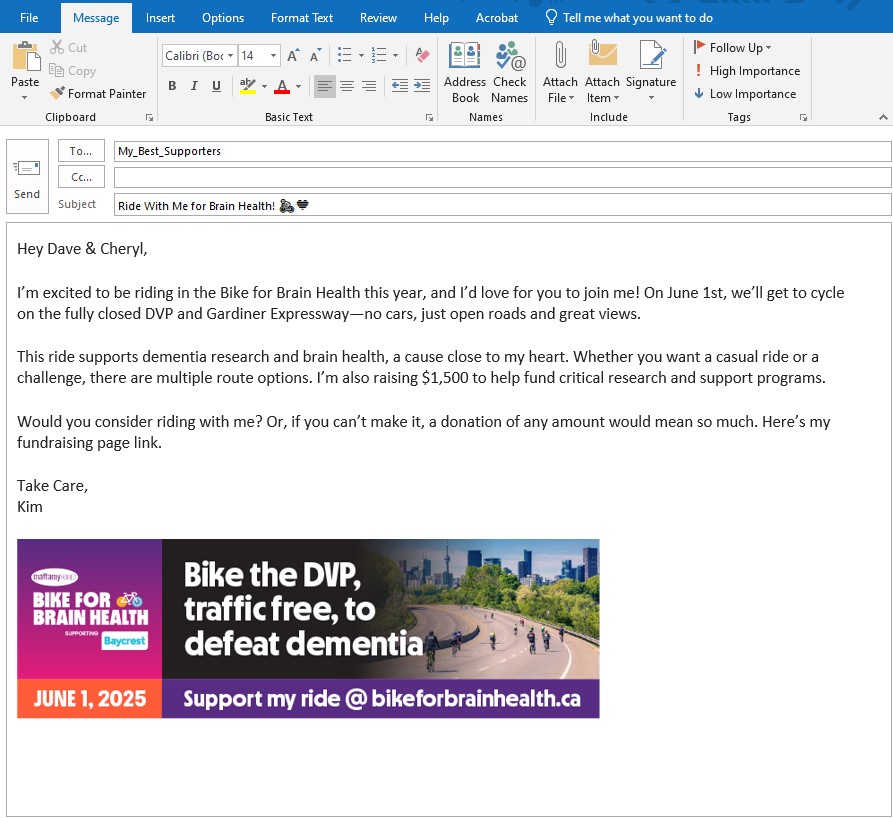
Task: Increase font size with Grow Font icon
Action: [293, 55]
